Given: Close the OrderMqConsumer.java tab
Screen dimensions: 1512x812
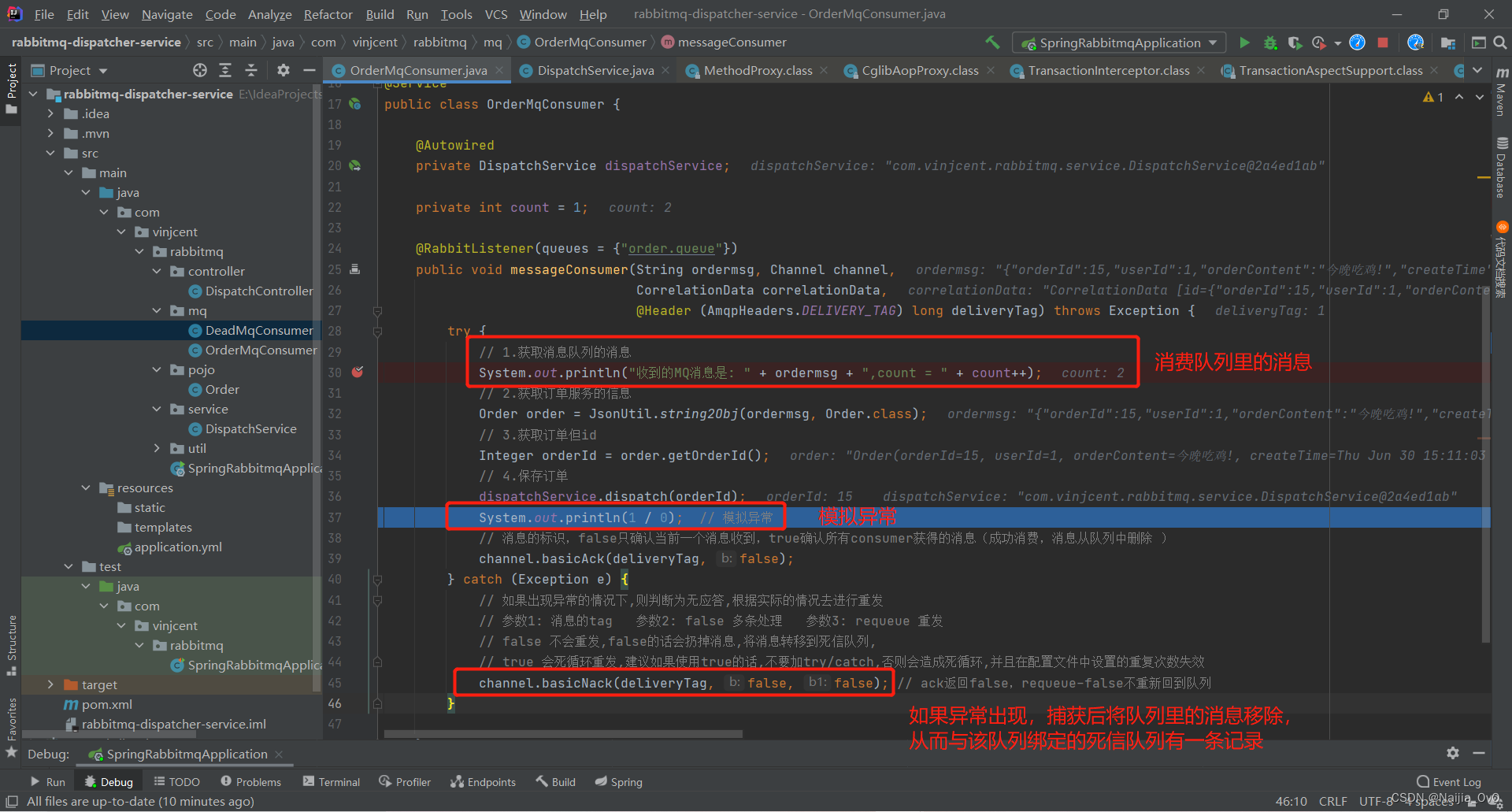Looking at the screenshot, I should coord(498,70).
